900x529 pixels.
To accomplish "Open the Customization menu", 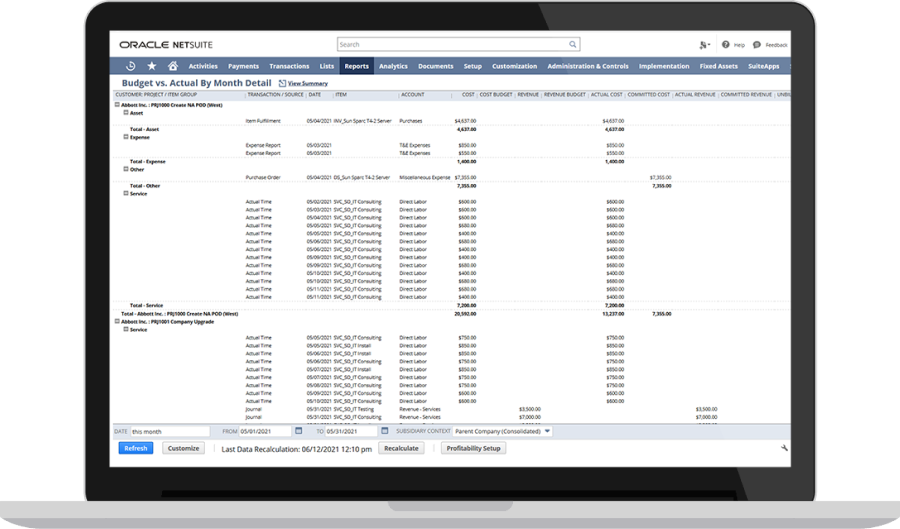I will click(x=514, y=66).
